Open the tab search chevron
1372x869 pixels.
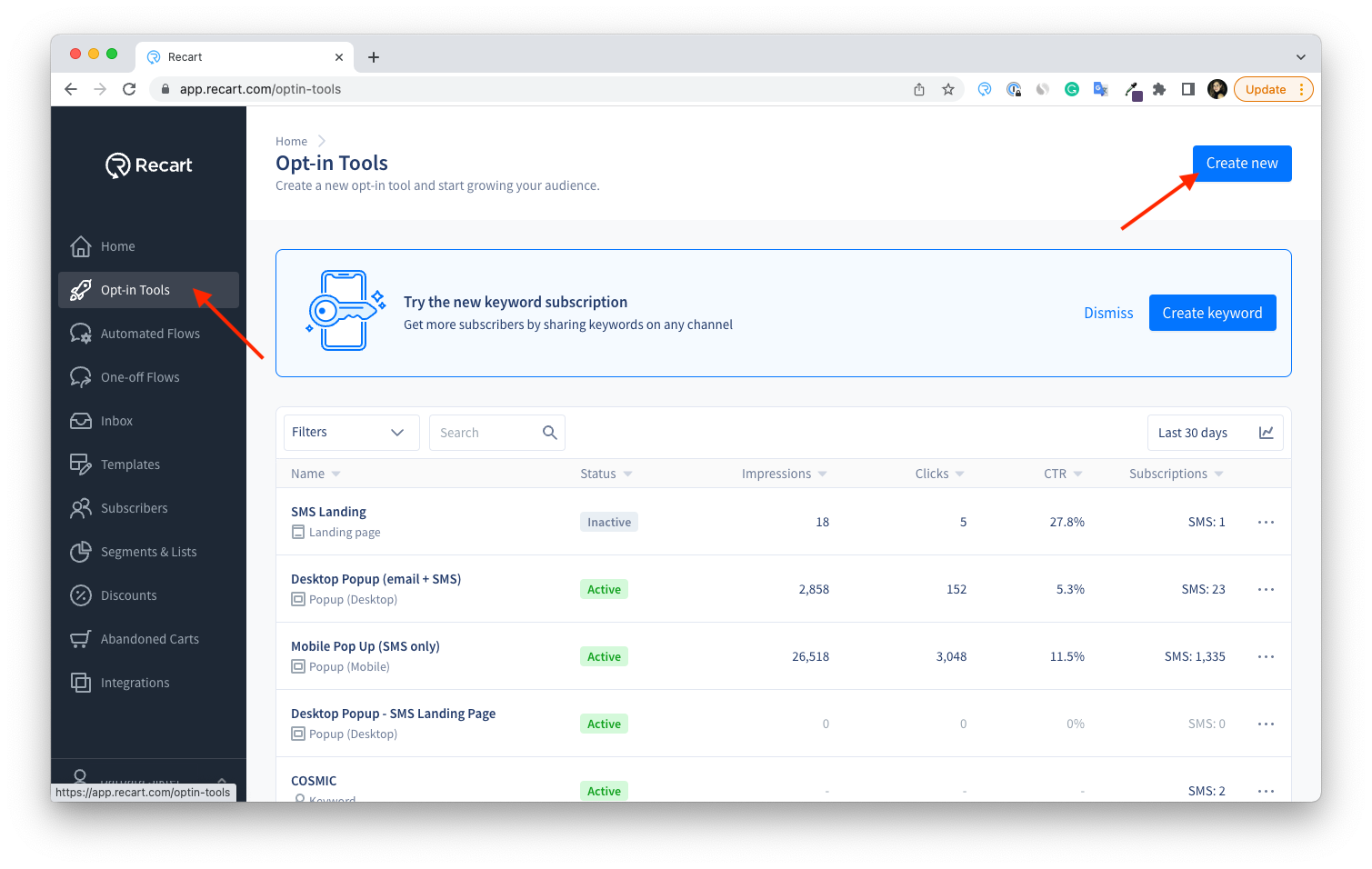1301,57
